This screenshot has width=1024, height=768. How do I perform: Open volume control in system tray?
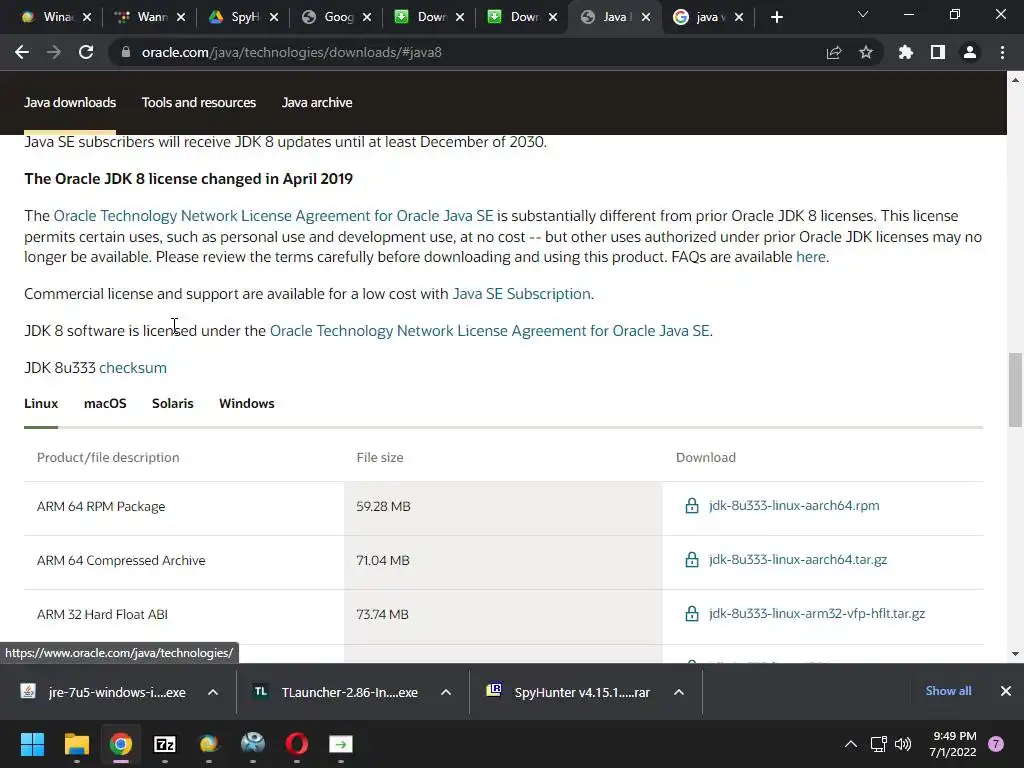pos(903,744)
